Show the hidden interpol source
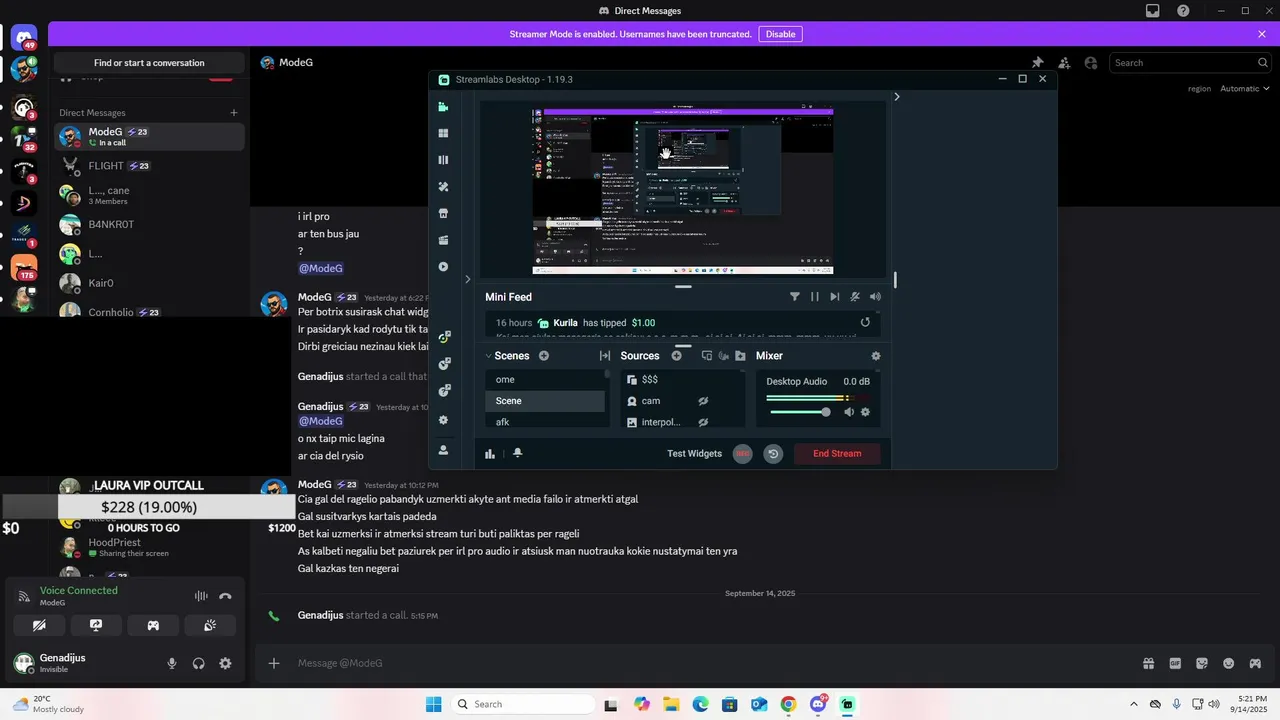 pos(703,422)
